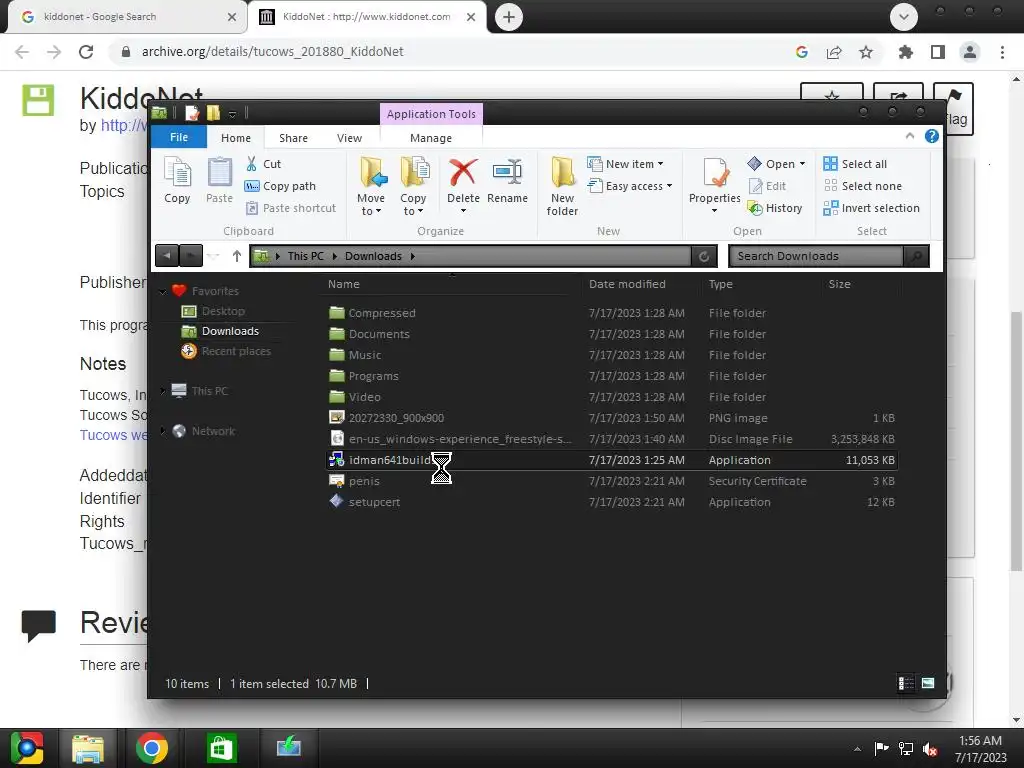This screenshot has height=768, width=1024.
Task: Click Copy path in Clipboard group
Action: pyautogui.click(x=280, y=186)
